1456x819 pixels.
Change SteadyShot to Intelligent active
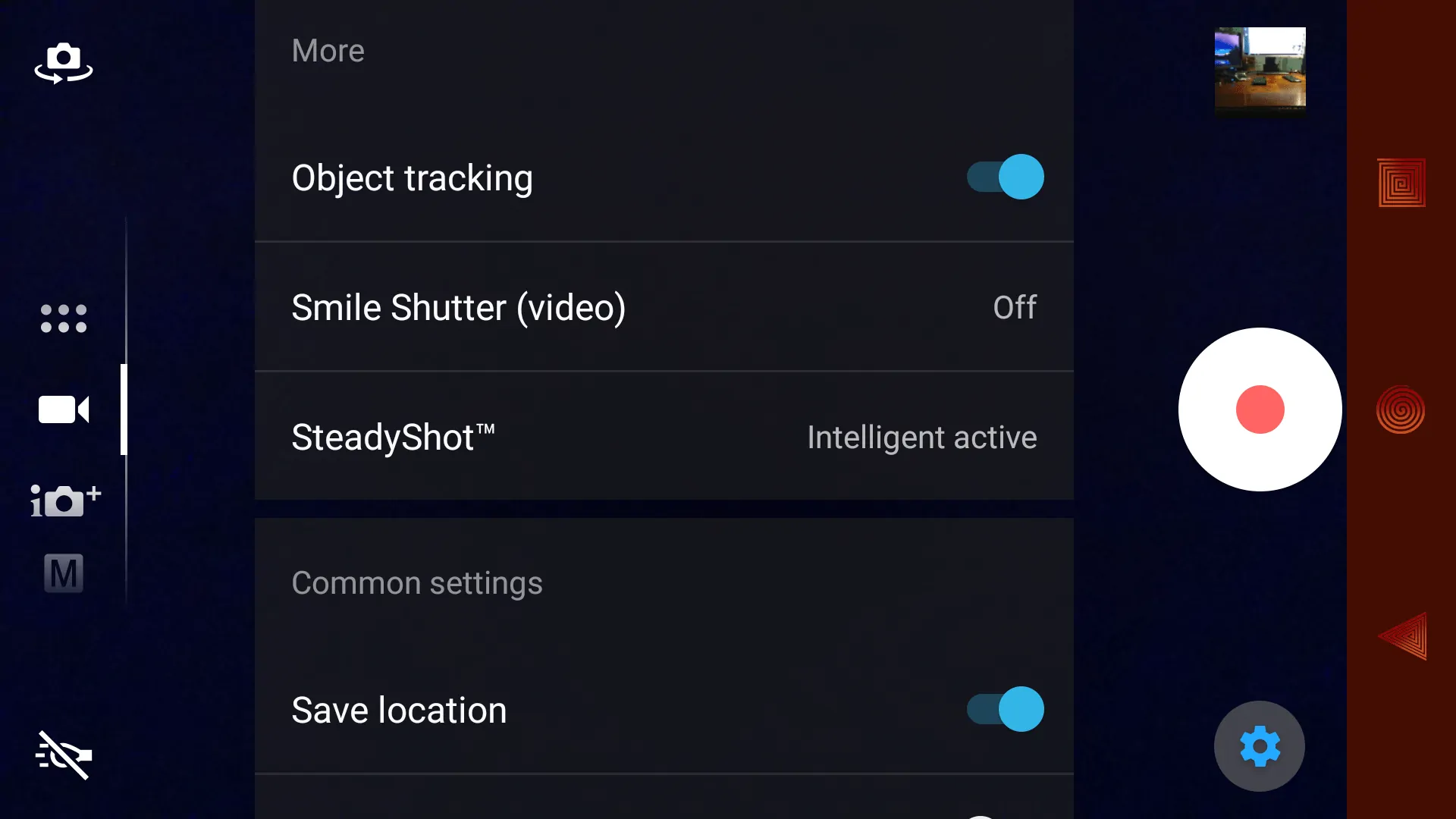[x=664, y=436]
